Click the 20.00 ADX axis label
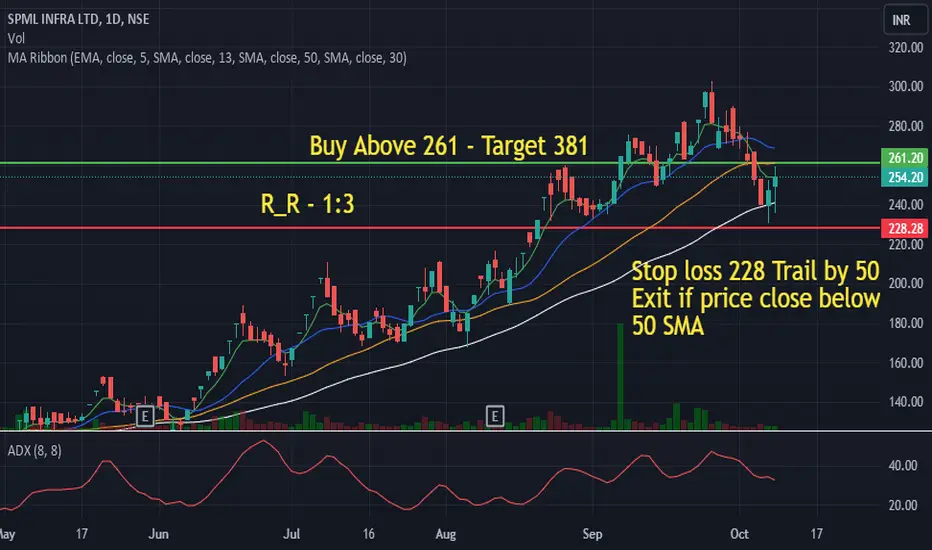The height and width of the screenshot is (550, 932). [x=903, y=505]
